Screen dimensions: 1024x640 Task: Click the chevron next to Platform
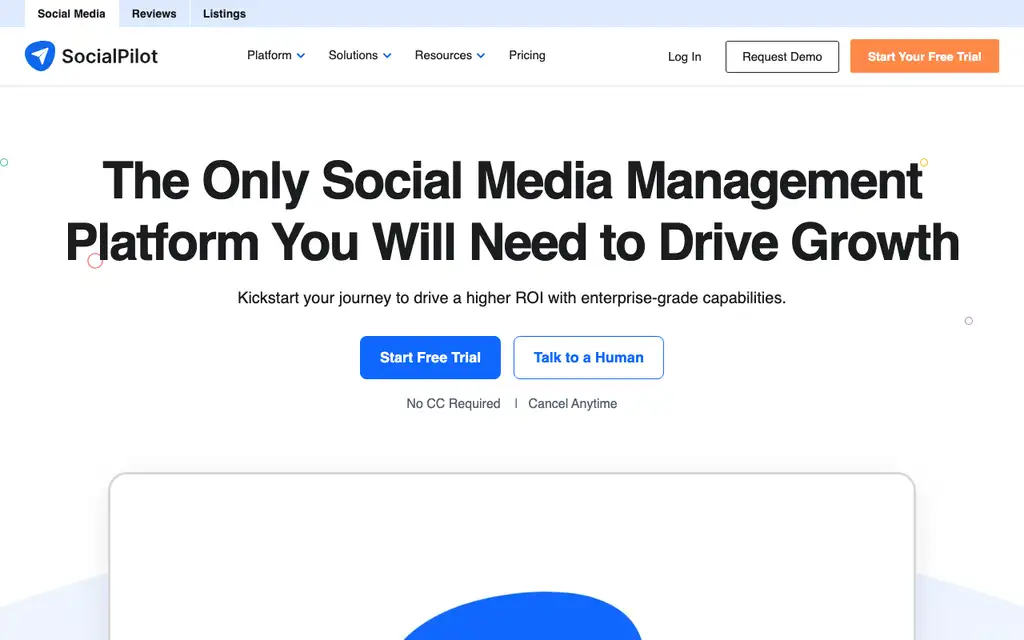tap(301, 56)
